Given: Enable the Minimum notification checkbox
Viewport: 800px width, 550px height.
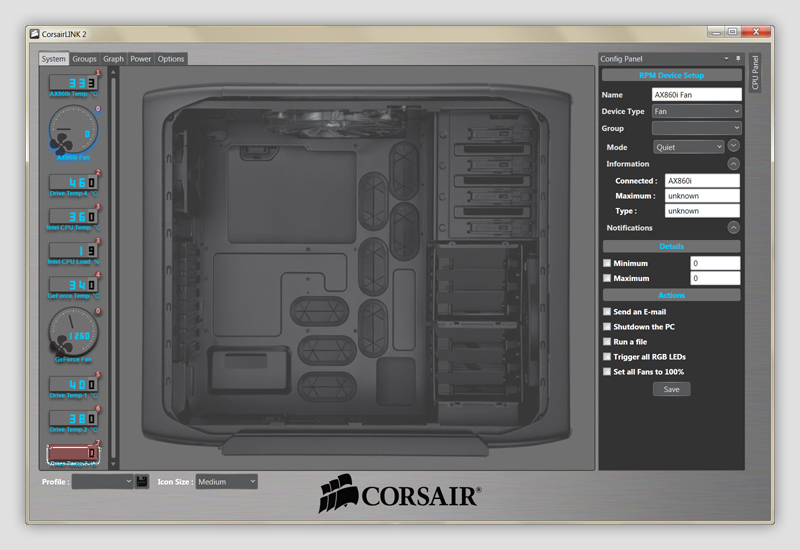Looking at the screenshot, I should click(x=607, y=263).
